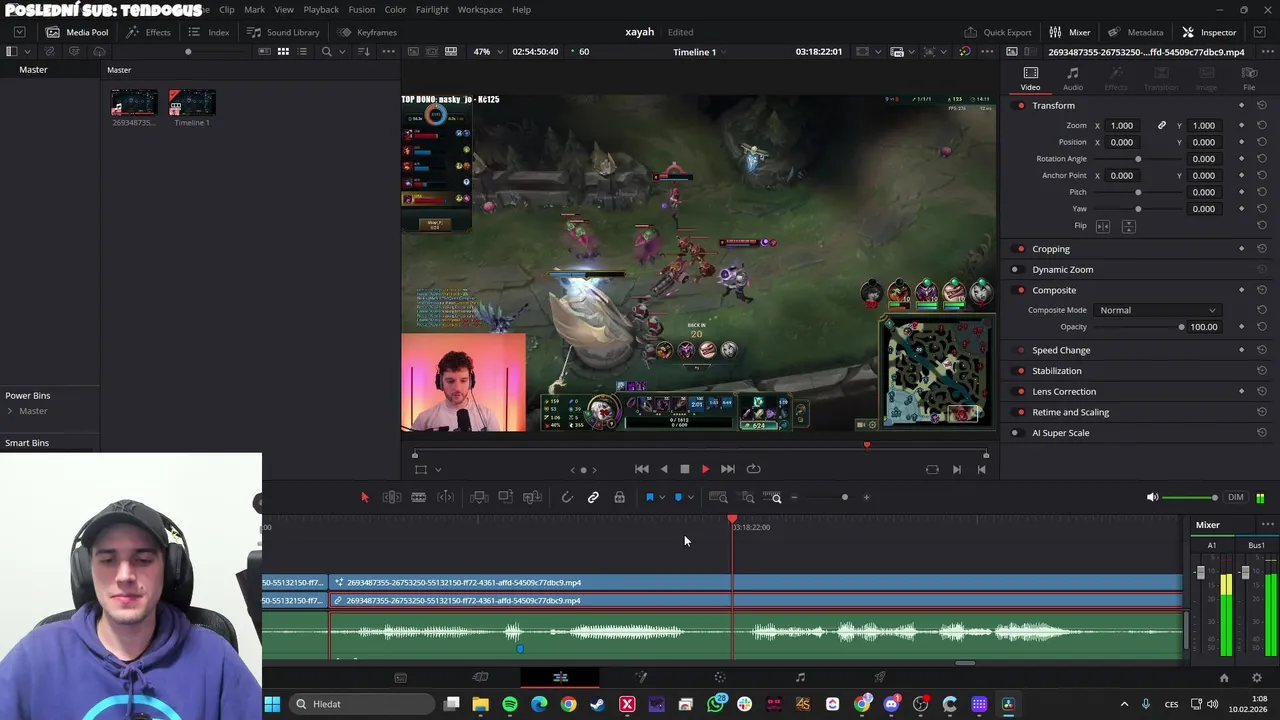
Task: Click the Zoom X value field
Action: 1123,126
